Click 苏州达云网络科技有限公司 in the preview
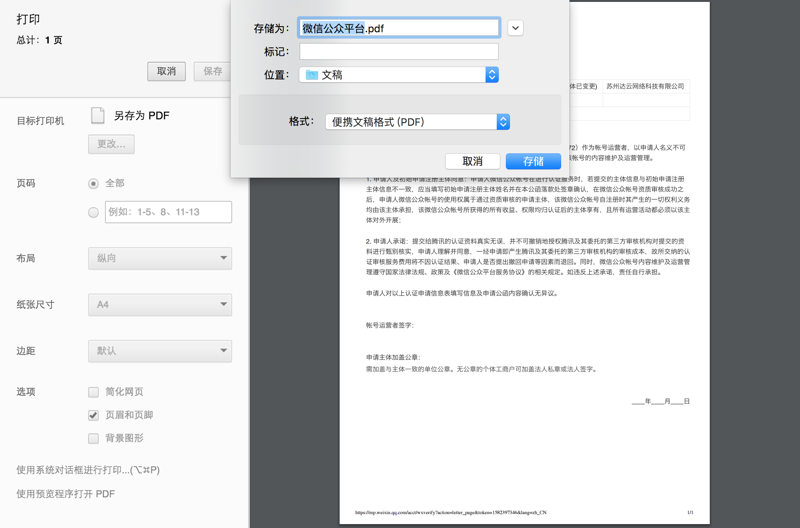 pyautogui.click(x=645, y=86)
